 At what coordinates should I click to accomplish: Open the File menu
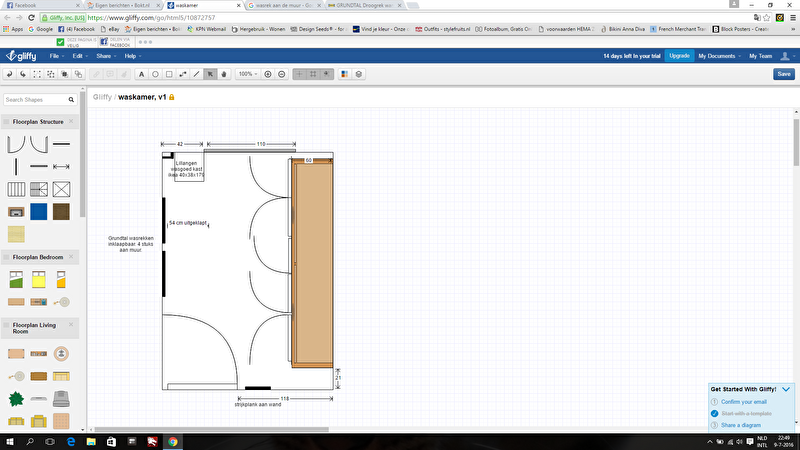coord(56,56)
